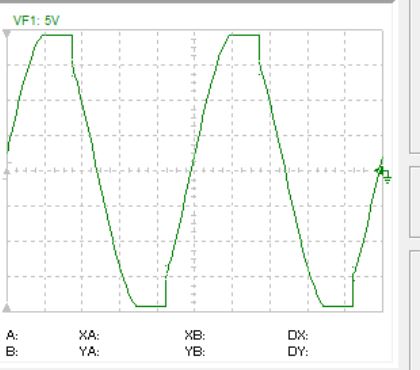This screenshot has height=370, width=420.
Task: Click the DY: readout label
Action: [x=298, y=352]
